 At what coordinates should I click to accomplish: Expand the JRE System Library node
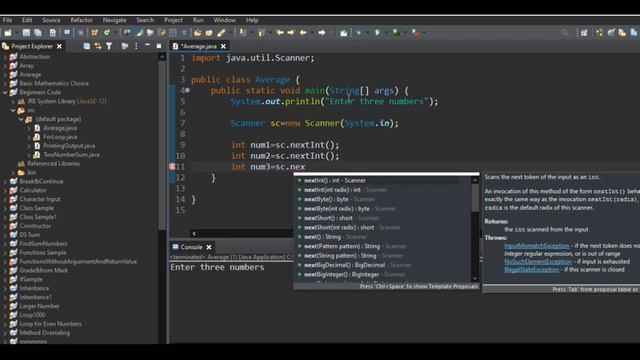click(13, 101)
